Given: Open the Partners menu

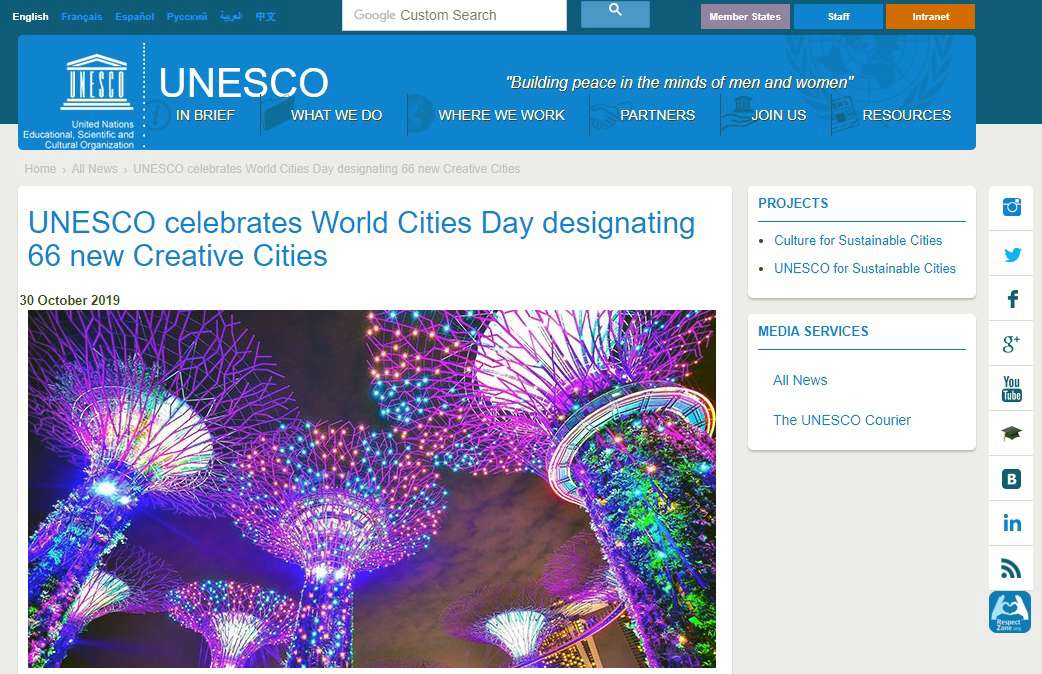Looking at the screenshot, I should [657, 115].
